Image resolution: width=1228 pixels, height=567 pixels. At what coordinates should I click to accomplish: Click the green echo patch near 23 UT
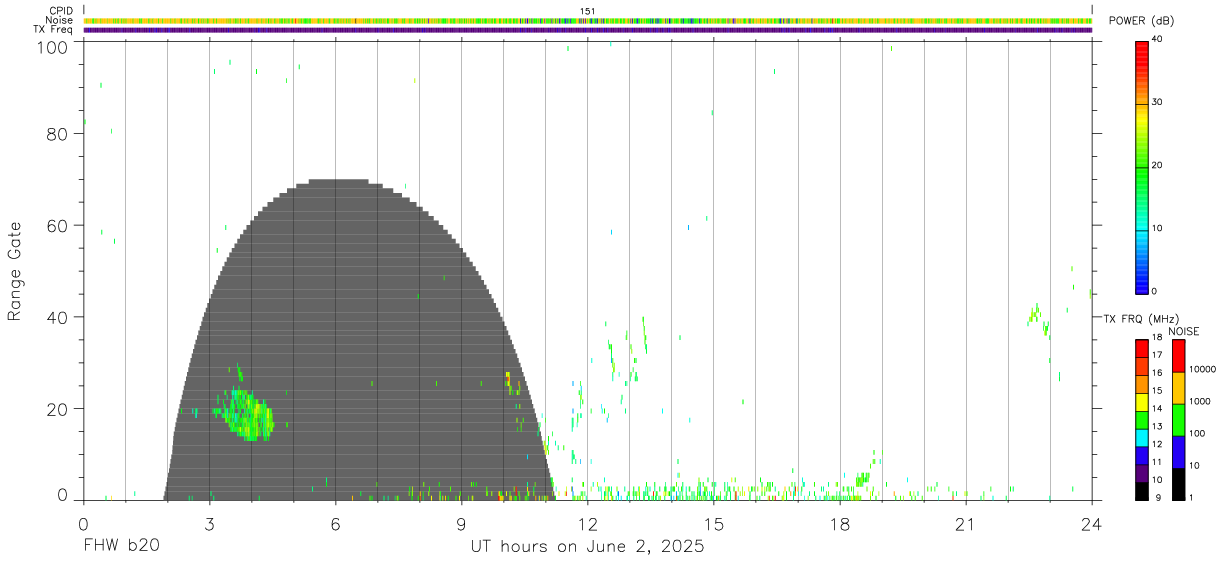coord(1039,320)
